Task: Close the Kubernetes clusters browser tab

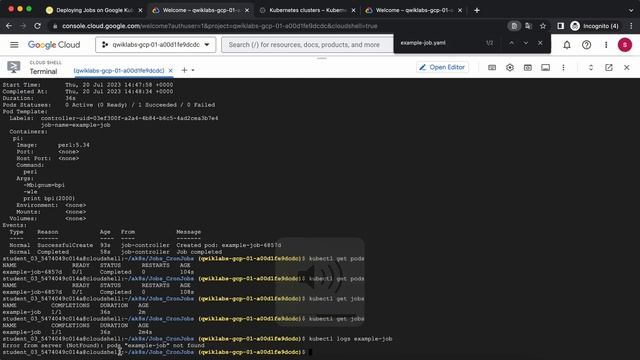Action: coord(353,10)
